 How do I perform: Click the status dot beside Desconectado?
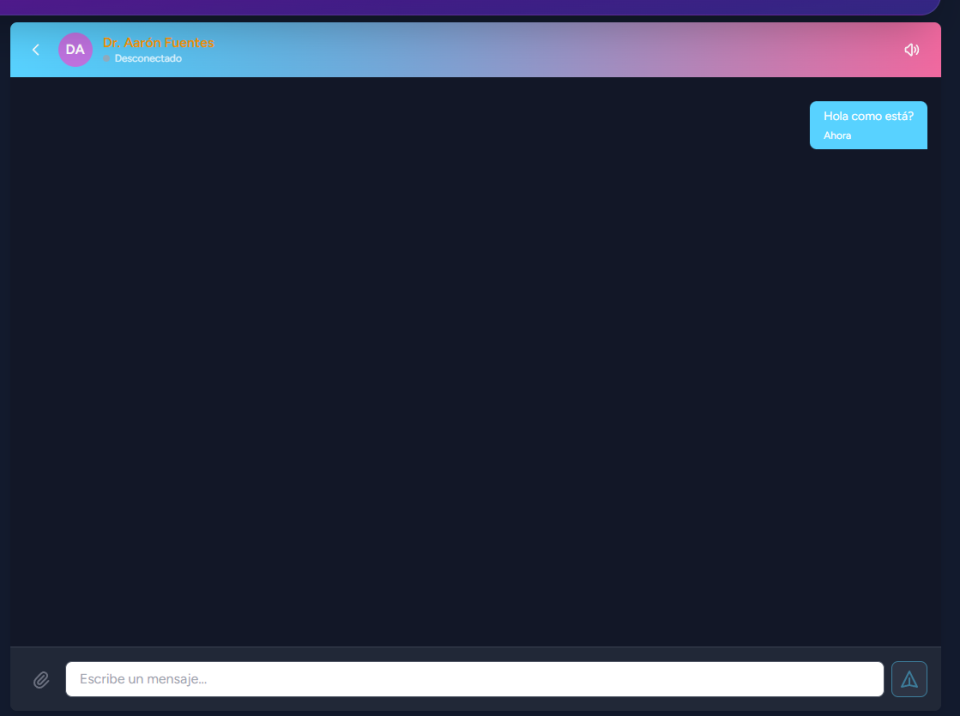[x=106, y=59]
